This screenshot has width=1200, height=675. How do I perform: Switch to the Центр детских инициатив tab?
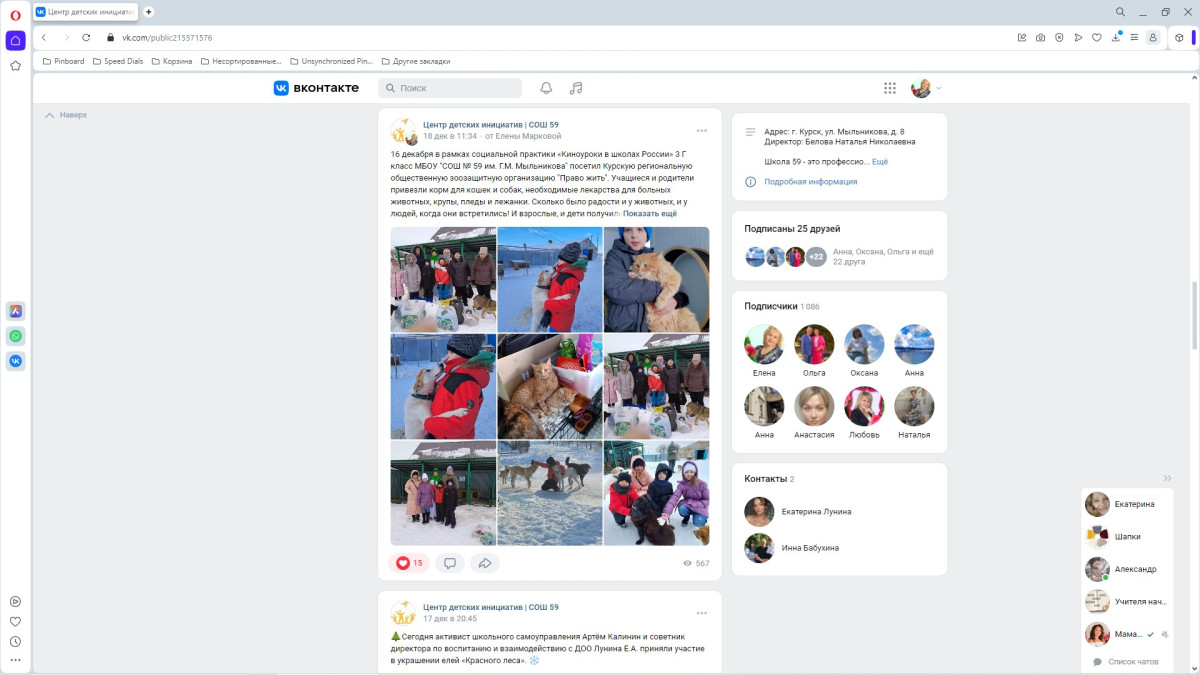tap(86, 12)
